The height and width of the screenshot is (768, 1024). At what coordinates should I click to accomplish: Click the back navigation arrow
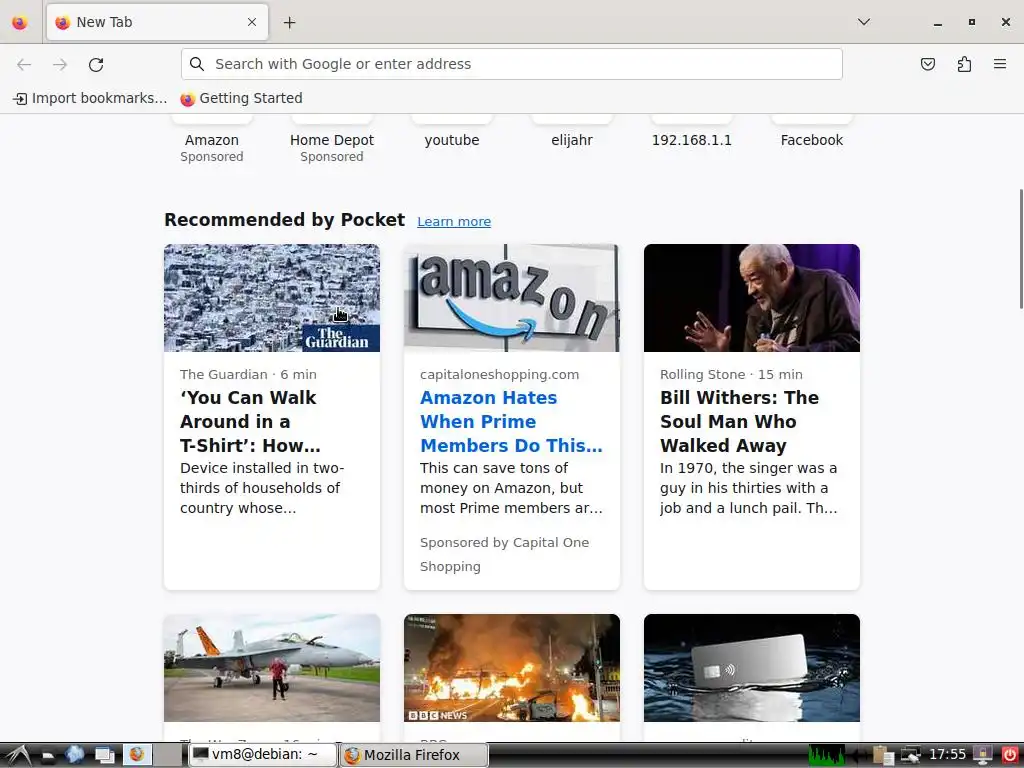(x=24, y=64)
